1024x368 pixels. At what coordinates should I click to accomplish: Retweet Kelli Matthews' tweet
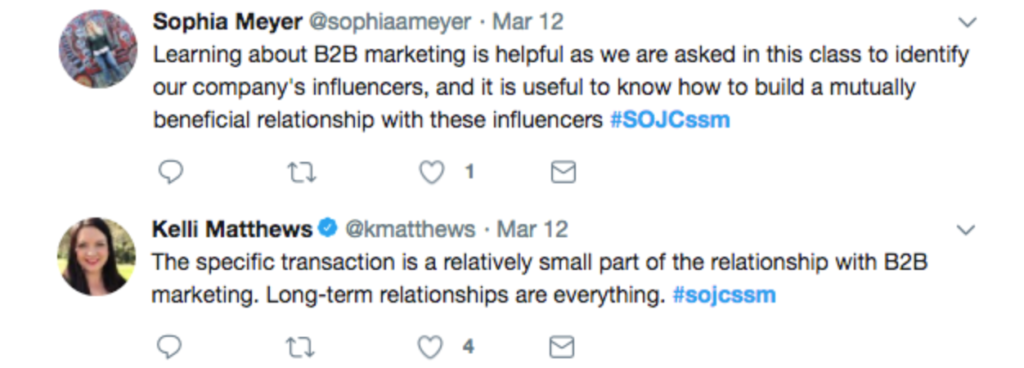click(x=300, y=347)
